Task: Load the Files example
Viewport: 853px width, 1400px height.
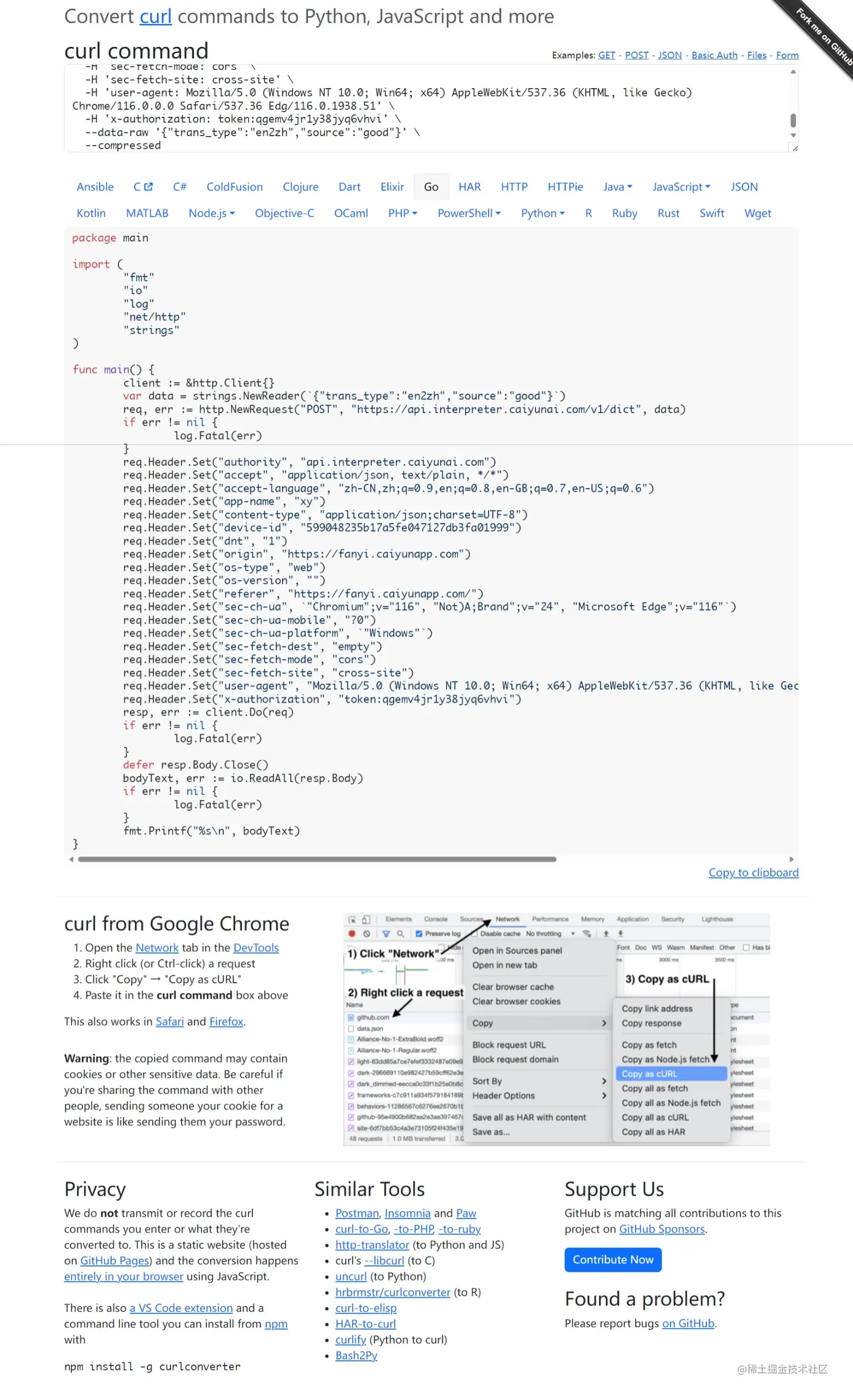Action: (757, 55)
